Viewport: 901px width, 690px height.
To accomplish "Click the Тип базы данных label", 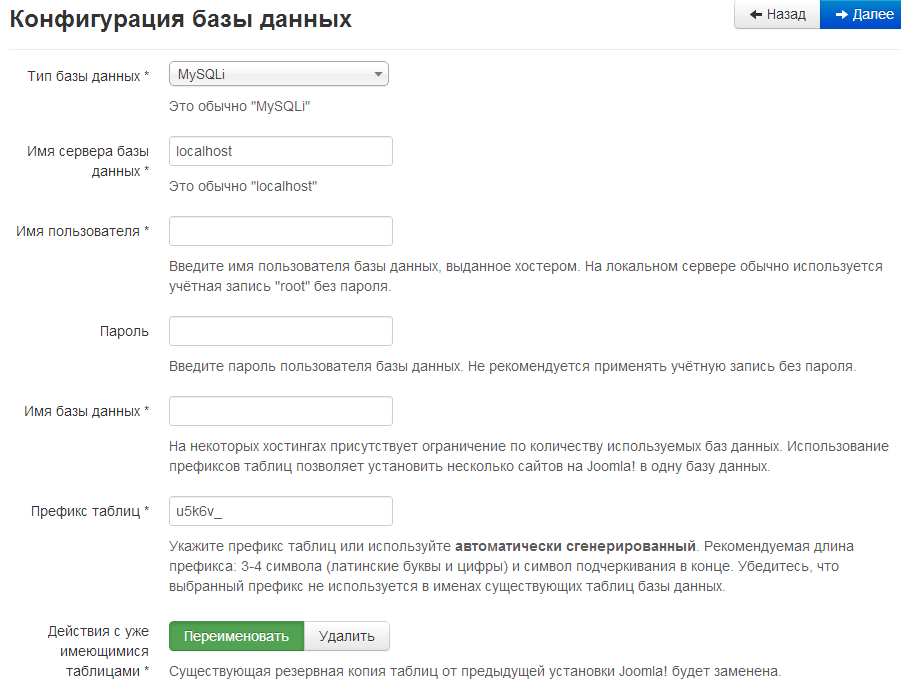I will coord(88,76).
